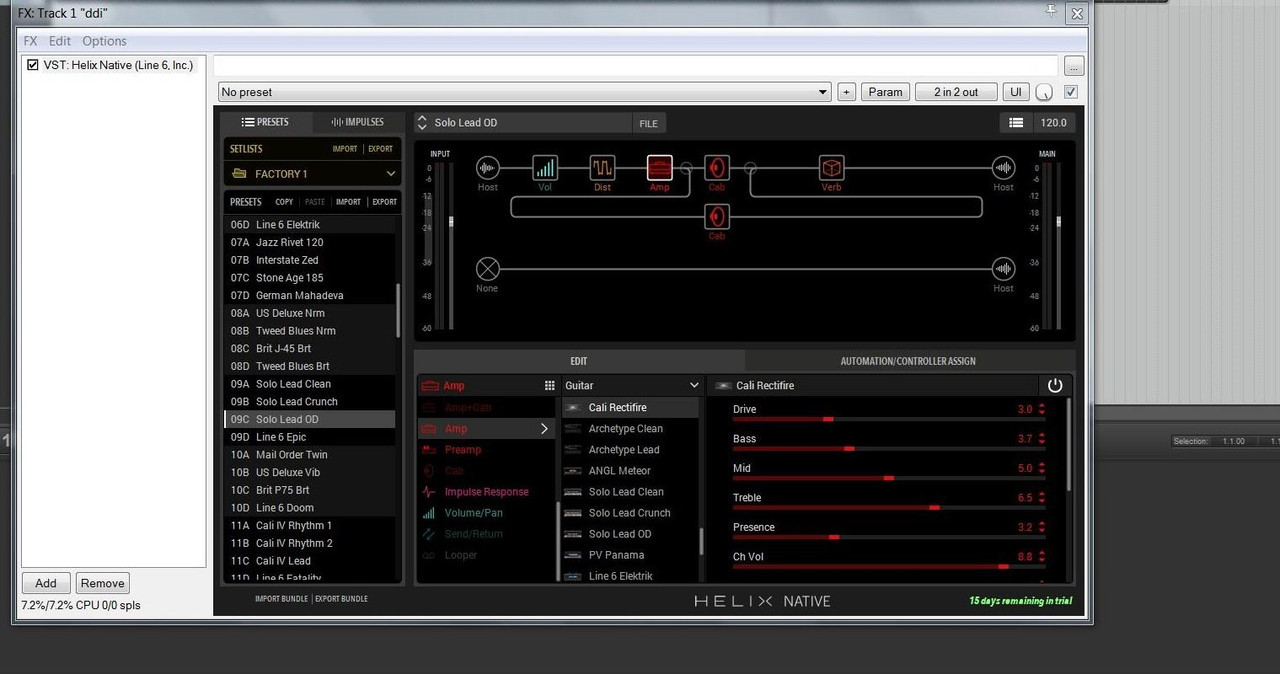Click the Bass value stepper arrows
This screenshot has height=674, width=1280.
tap(1041, 439)
